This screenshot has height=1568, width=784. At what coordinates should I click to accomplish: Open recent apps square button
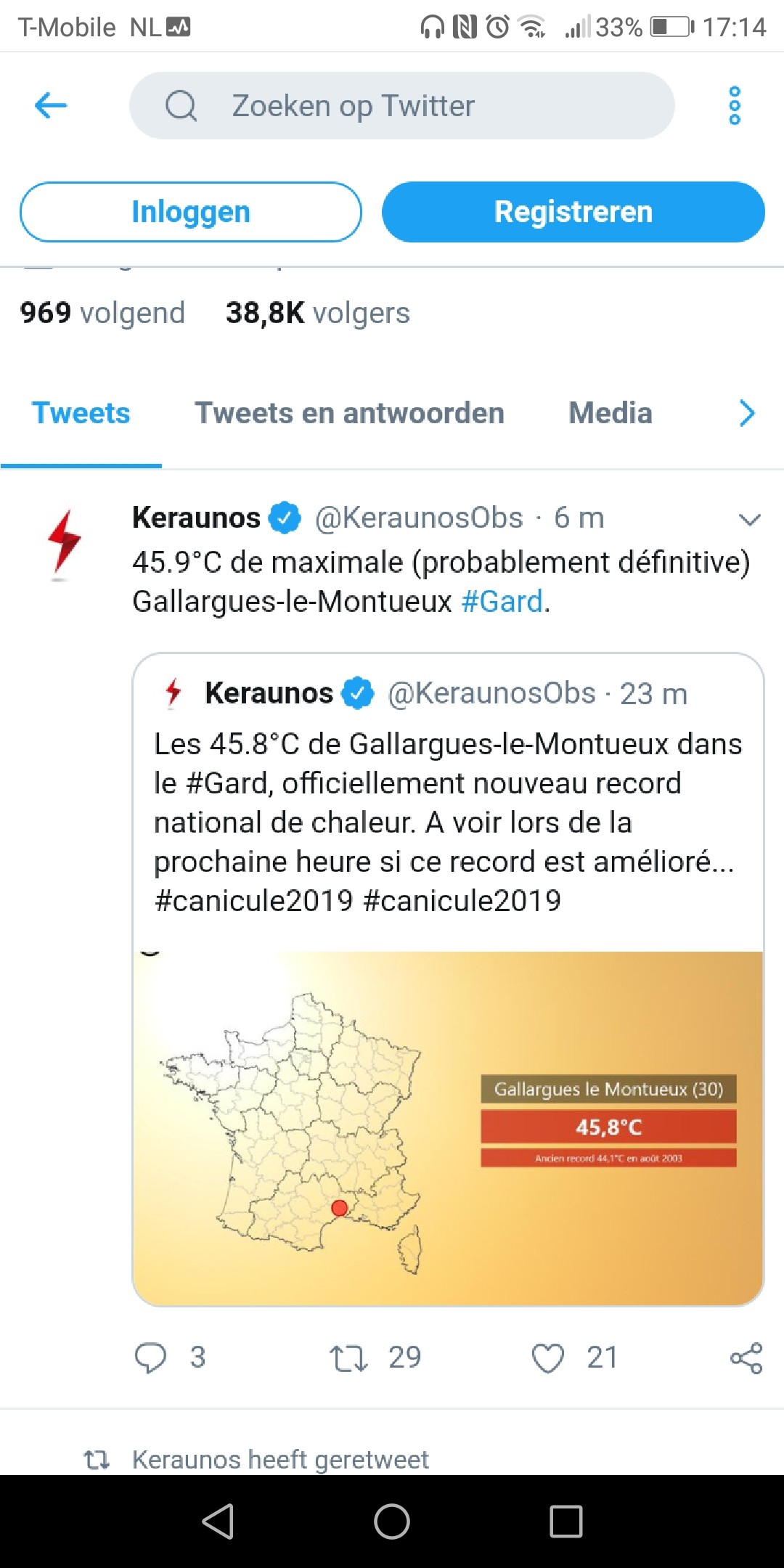[x=565, y=1521]
